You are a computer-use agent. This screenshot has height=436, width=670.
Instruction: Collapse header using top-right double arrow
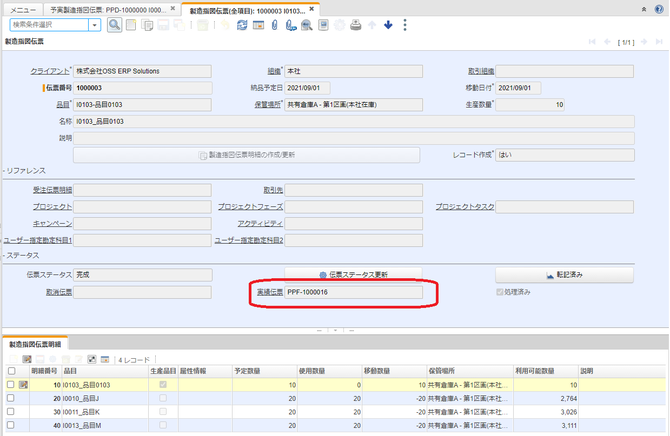coord(644,9)
